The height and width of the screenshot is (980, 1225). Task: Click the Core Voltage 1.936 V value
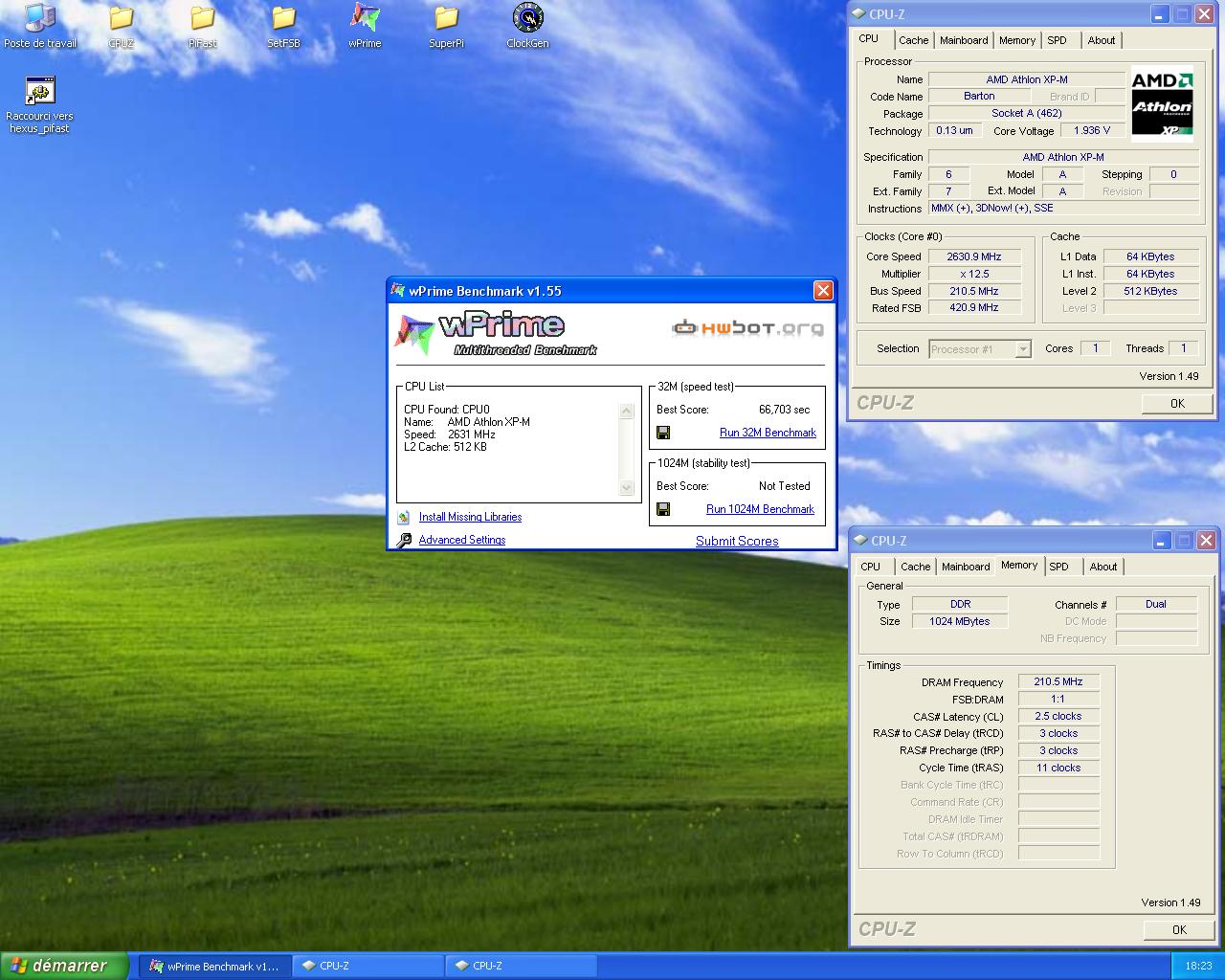coord(1092,131)
